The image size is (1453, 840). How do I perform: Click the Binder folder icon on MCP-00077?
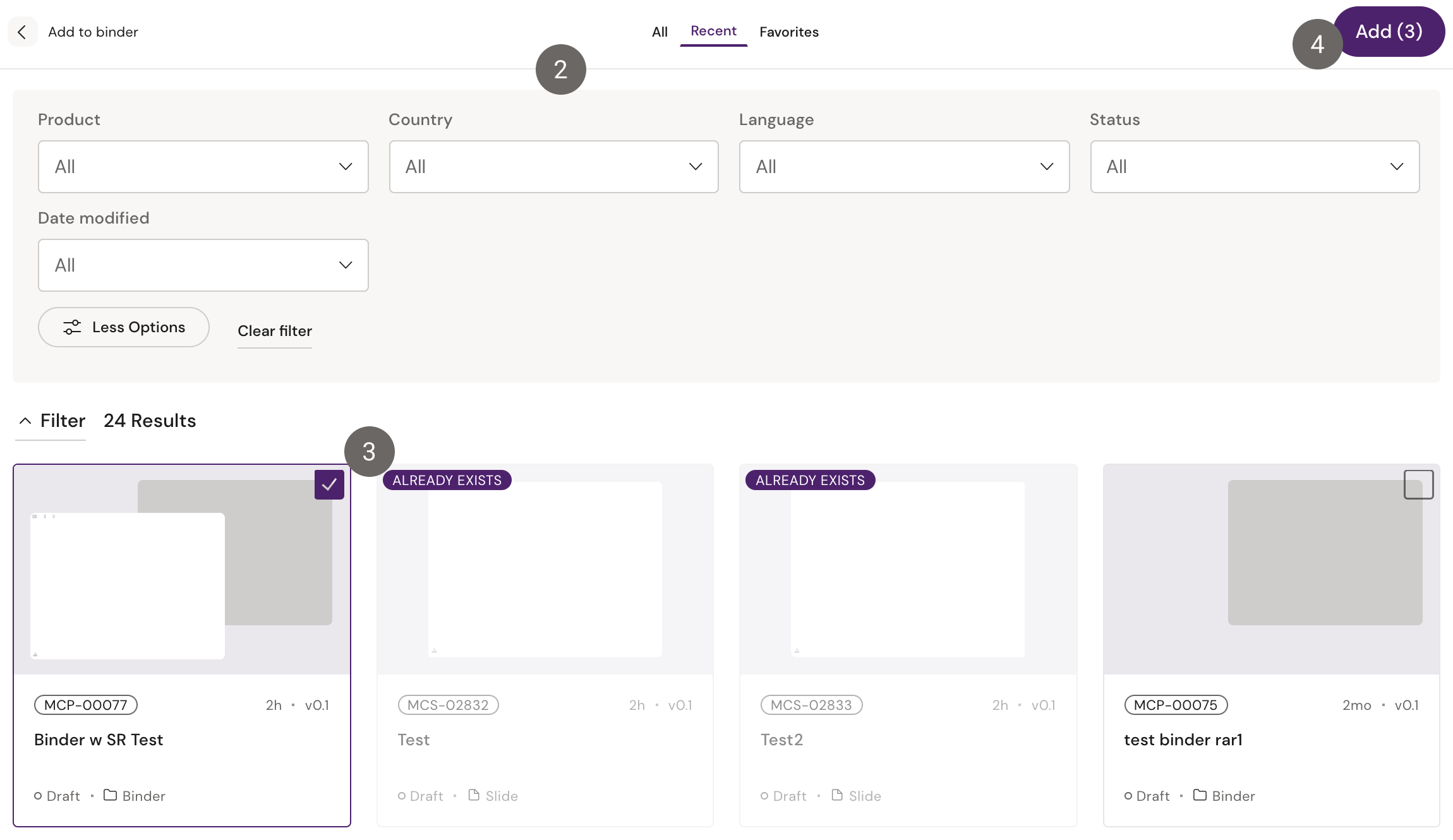point(110,795)
